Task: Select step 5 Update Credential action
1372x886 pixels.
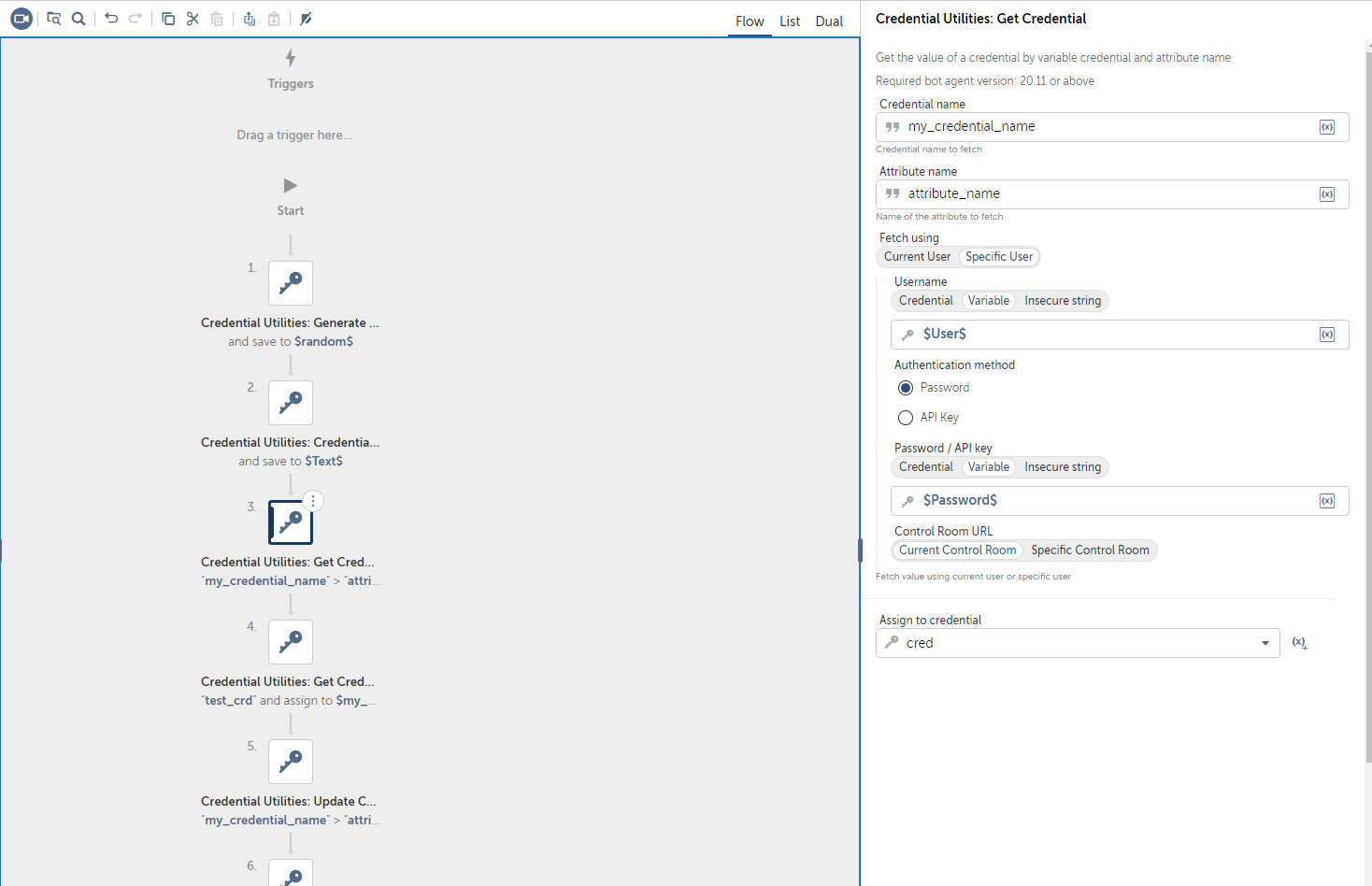Action: pos(291,762)
